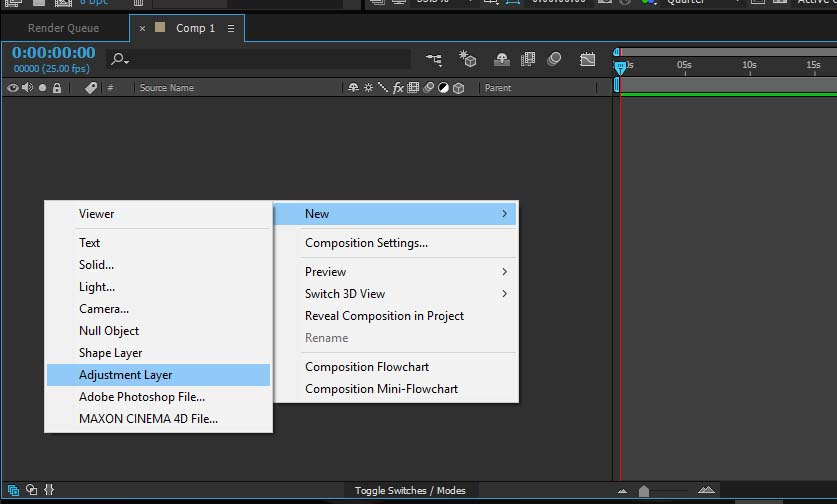Choose Adjustment Layer from New submenu
The width and height of the screenshot is (837, 504).
tap(158, 375)
